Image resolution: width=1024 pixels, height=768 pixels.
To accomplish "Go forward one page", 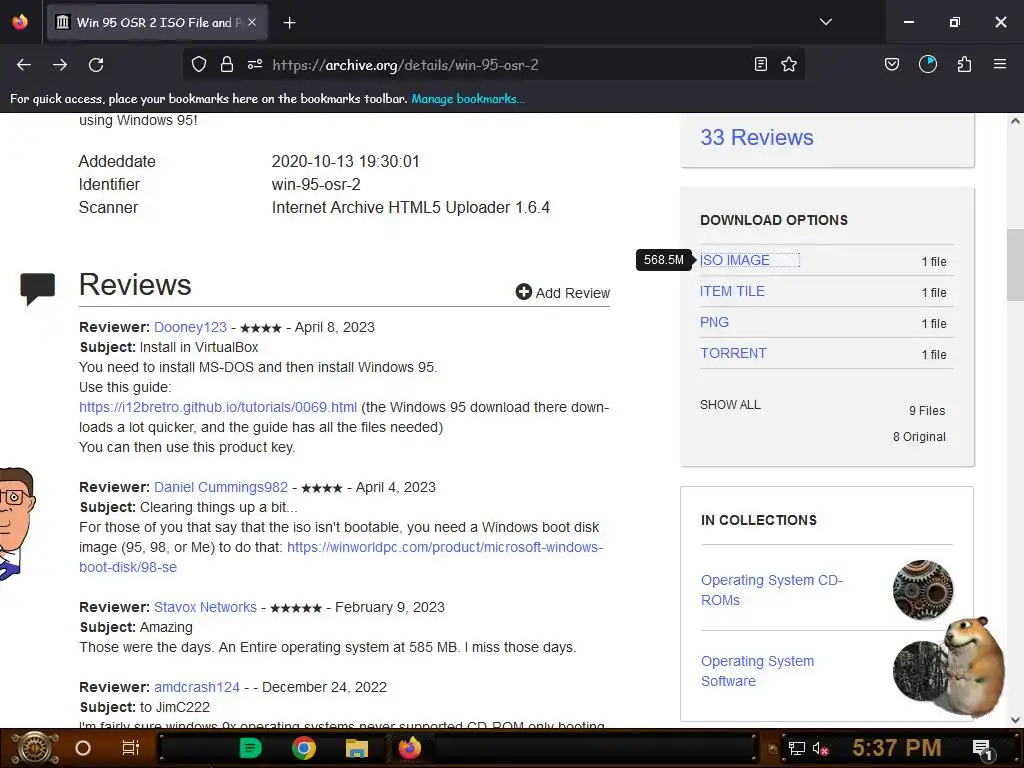I will tap(60, 65).
